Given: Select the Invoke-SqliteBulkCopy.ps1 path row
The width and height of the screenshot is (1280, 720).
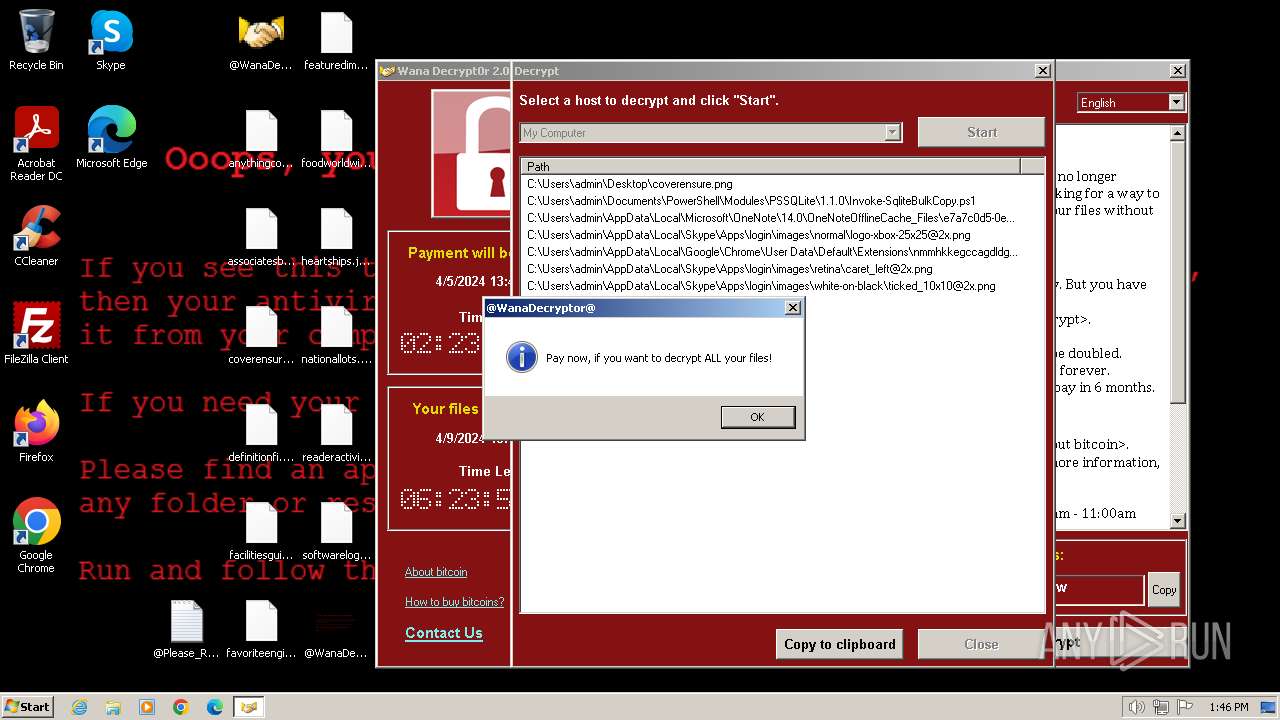Looking at the screenshot, I should (x=751, y=201).
